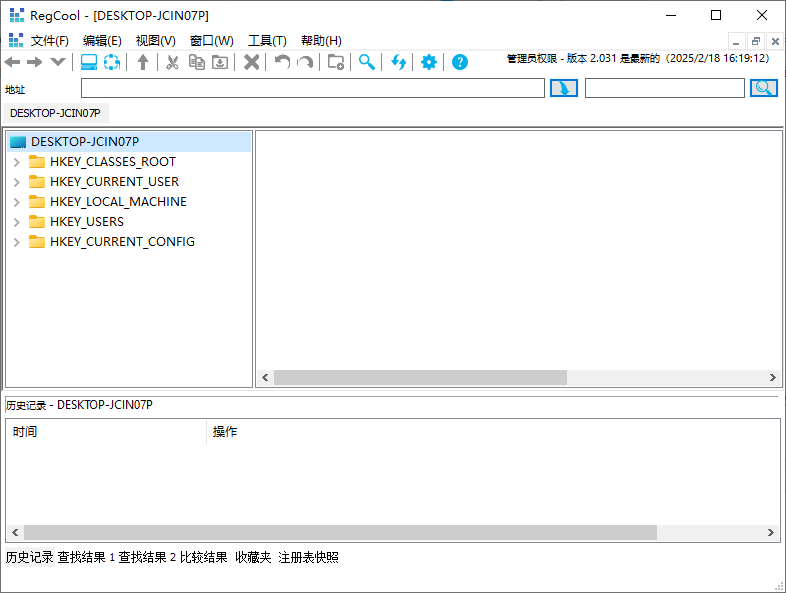Restore the inner MDI child window
The width and height of the screenshot is (786, 593).
755,41
